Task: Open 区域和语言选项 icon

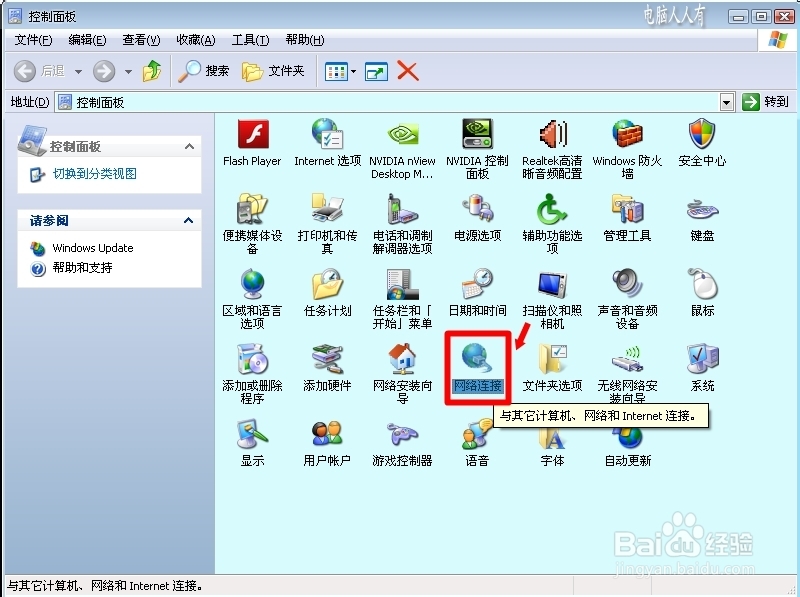Action: [253, 284]
